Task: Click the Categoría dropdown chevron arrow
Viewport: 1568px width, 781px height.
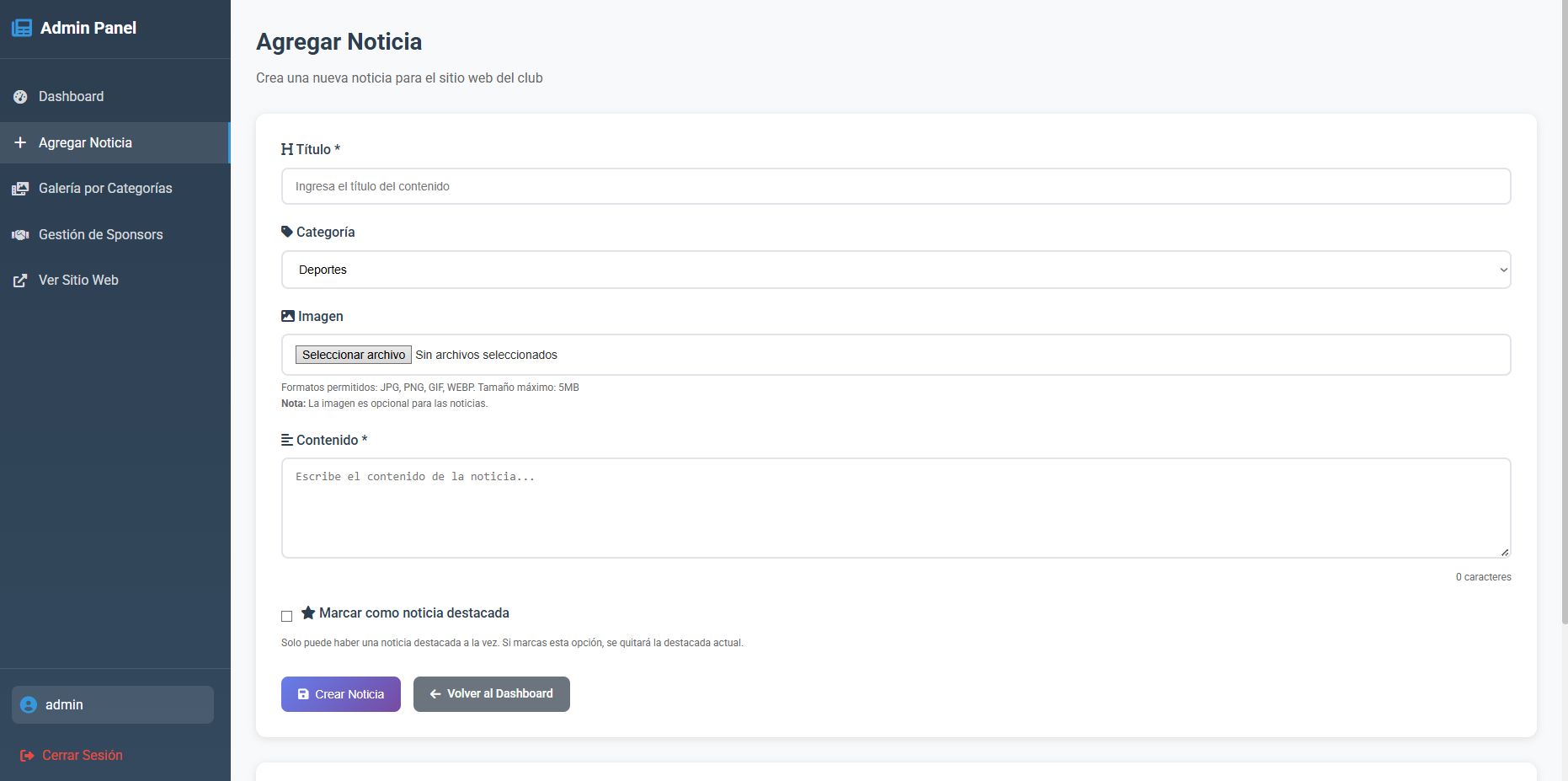Action: point(1503,270)
